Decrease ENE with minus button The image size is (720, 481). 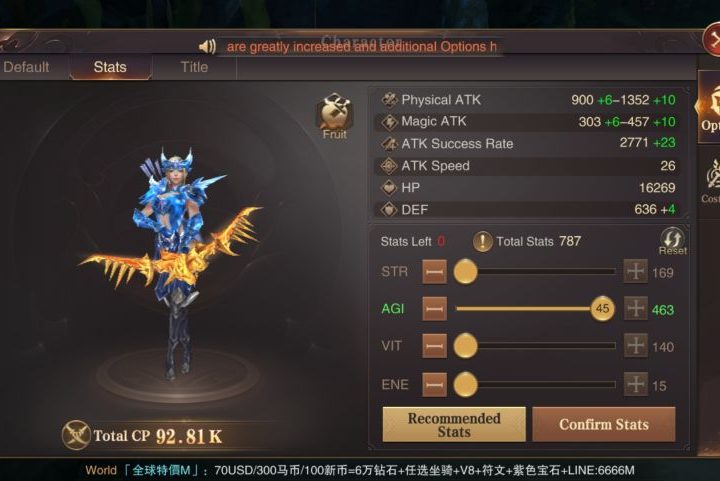click(434, 384)
